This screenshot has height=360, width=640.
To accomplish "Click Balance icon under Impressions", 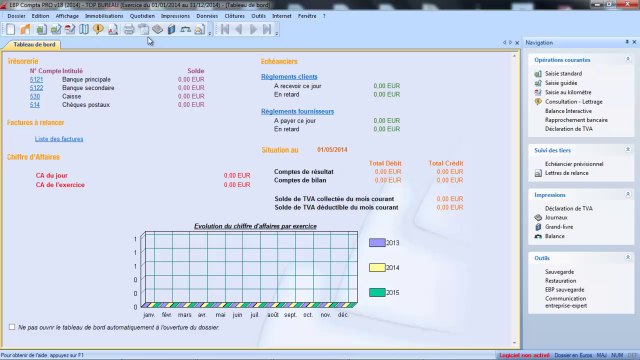I will pos(538,236).
